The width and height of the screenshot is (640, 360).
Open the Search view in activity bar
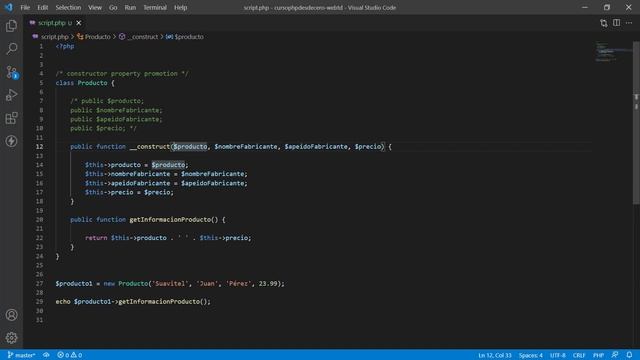pos(11,49)
